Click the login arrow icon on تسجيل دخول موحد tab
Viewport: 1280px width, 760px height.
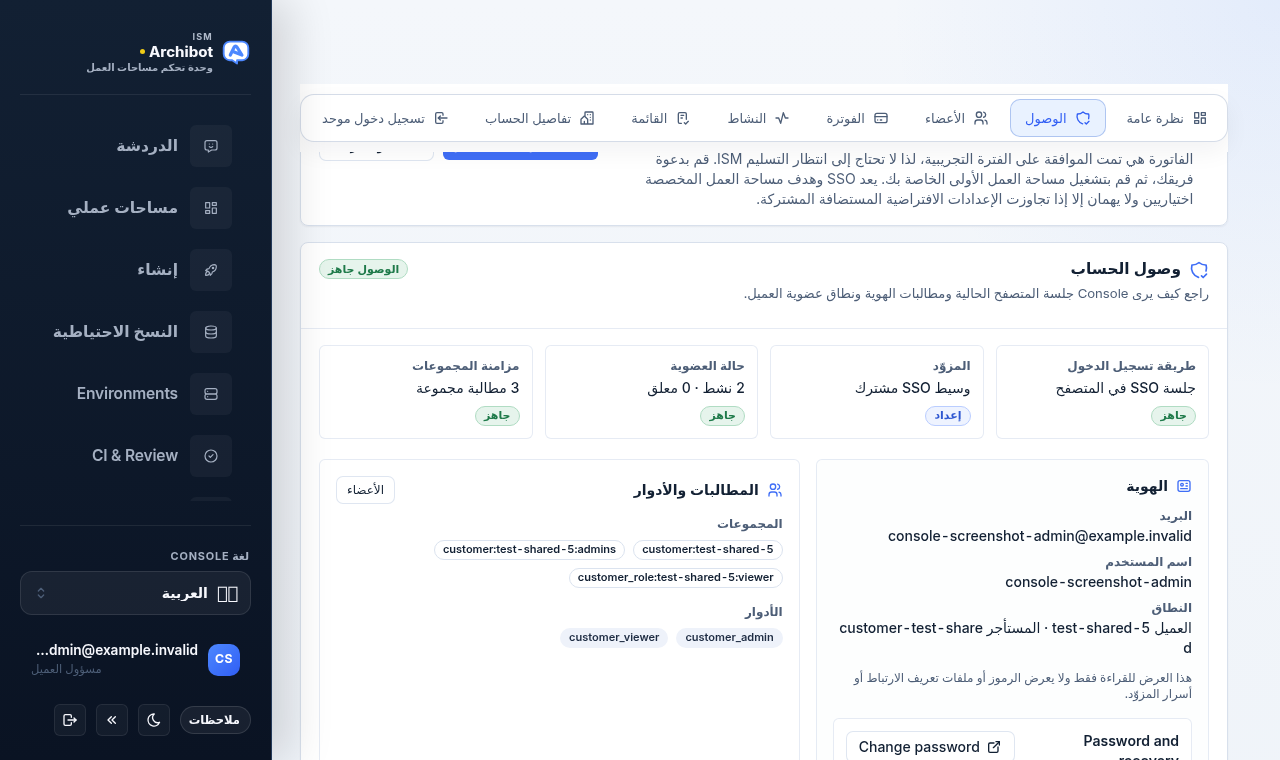tap(441, 118)
